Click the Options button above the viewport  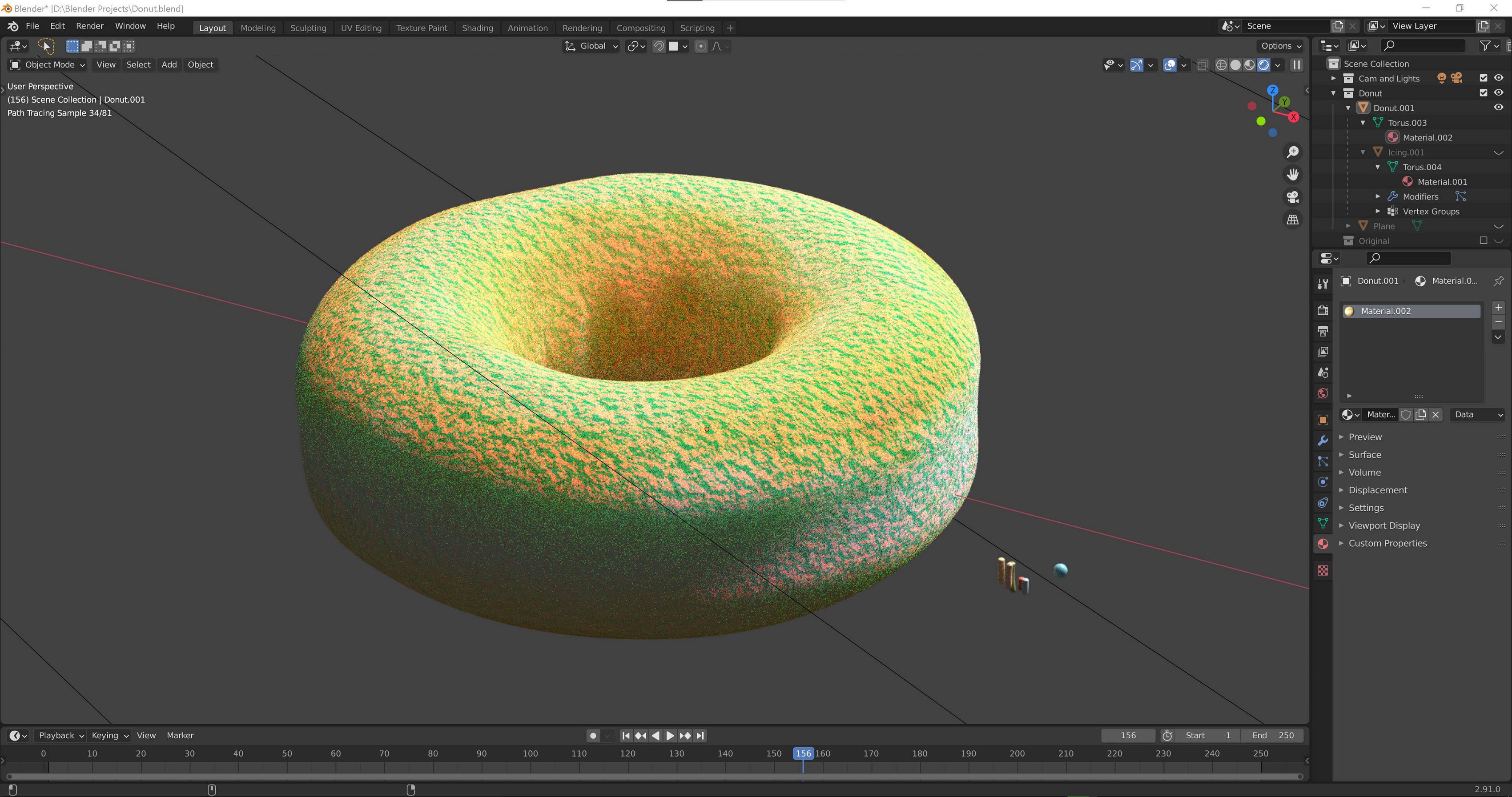(1279, 46)
